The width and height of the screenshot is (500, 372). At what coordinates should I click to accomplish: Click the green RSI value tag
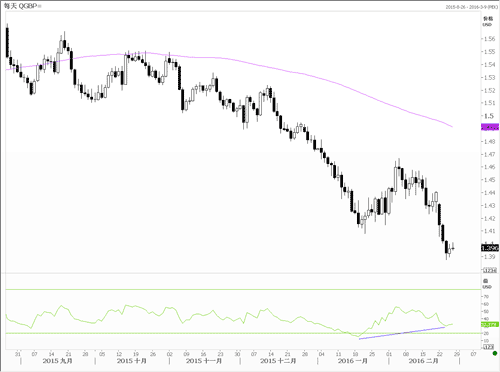pyautogui.click(x=490, y=324)
